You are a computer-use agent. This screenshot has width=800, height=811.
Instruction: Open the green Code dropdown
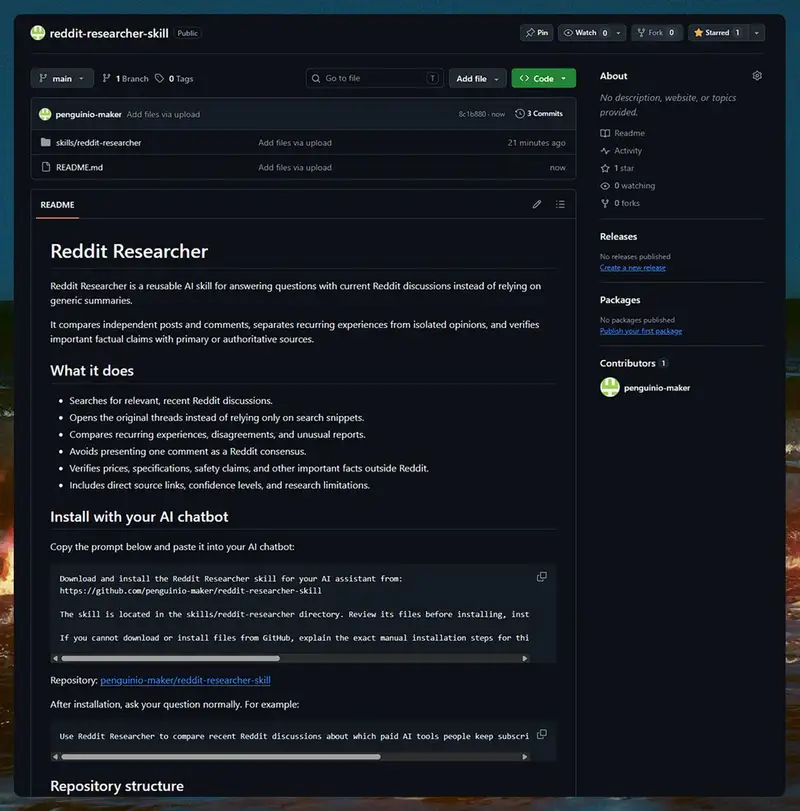[544, 78]
